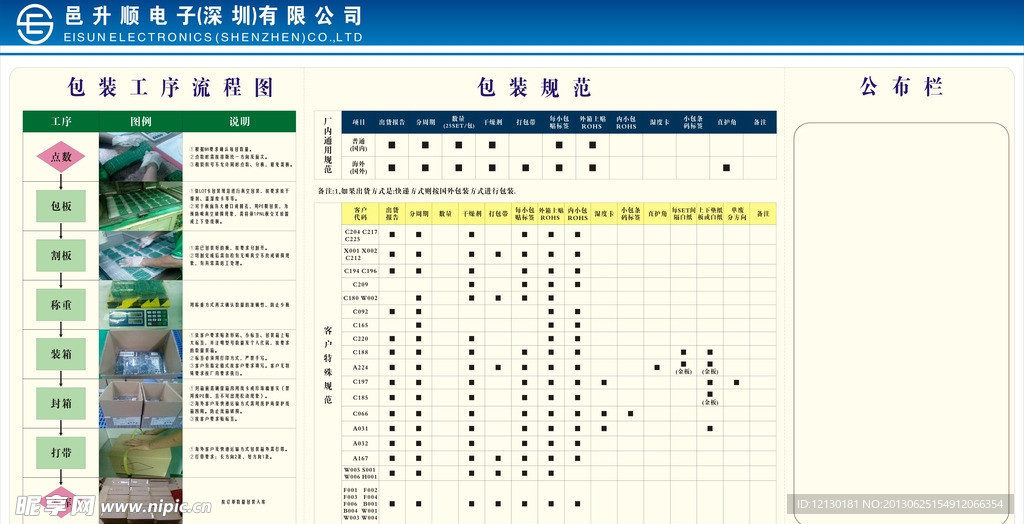Toggle 直护角 mark in 海外(国外) row

tap(726, 168)
